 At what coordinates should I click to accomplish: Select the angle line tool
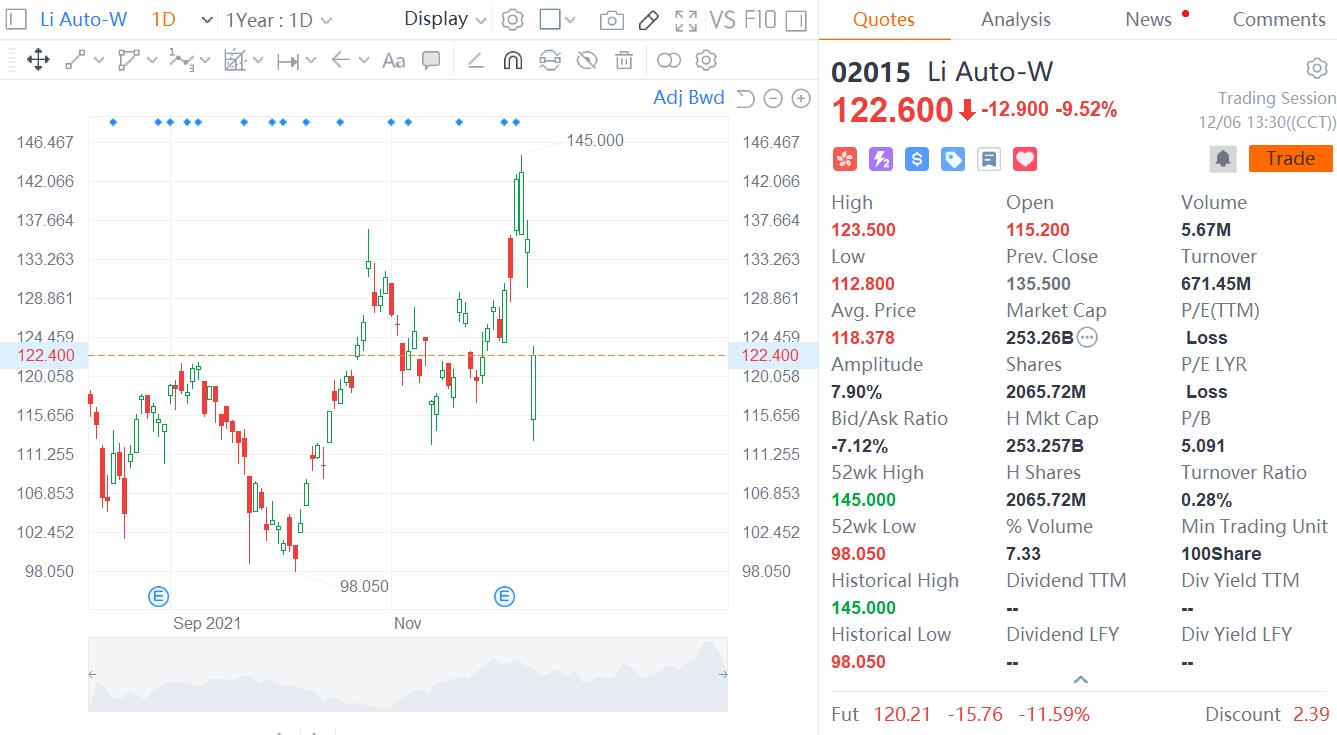click(476, 61)
